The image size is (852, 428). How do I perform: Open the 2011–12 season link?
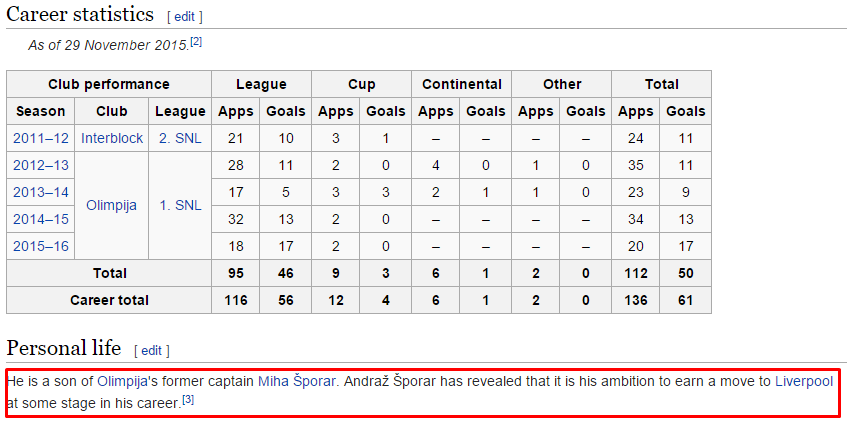click(x=41, y=138)
